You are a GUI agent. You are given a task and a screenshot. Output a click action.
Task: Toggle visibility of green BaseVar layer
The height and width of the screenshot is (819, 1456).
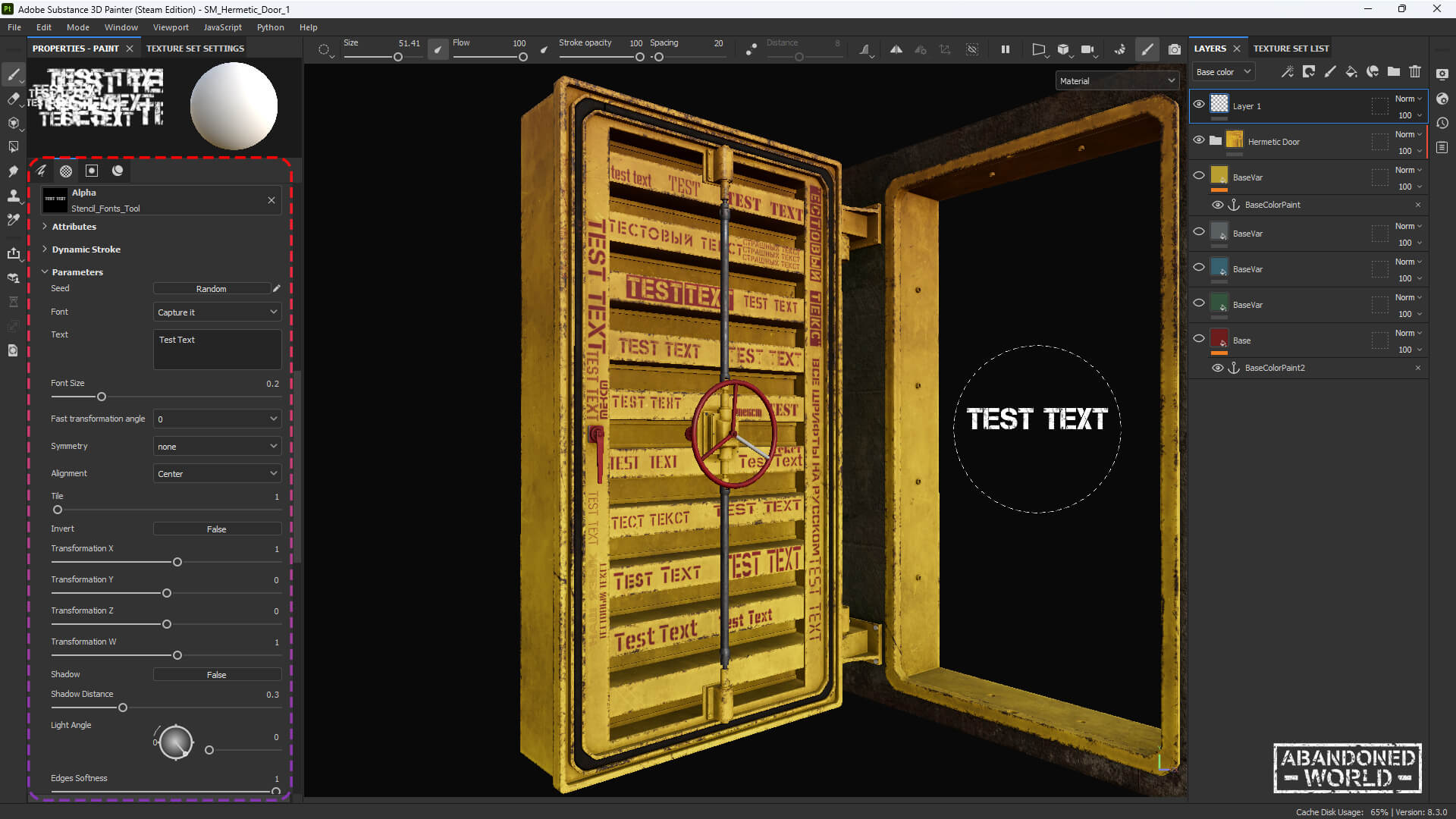click(1199, 303)
